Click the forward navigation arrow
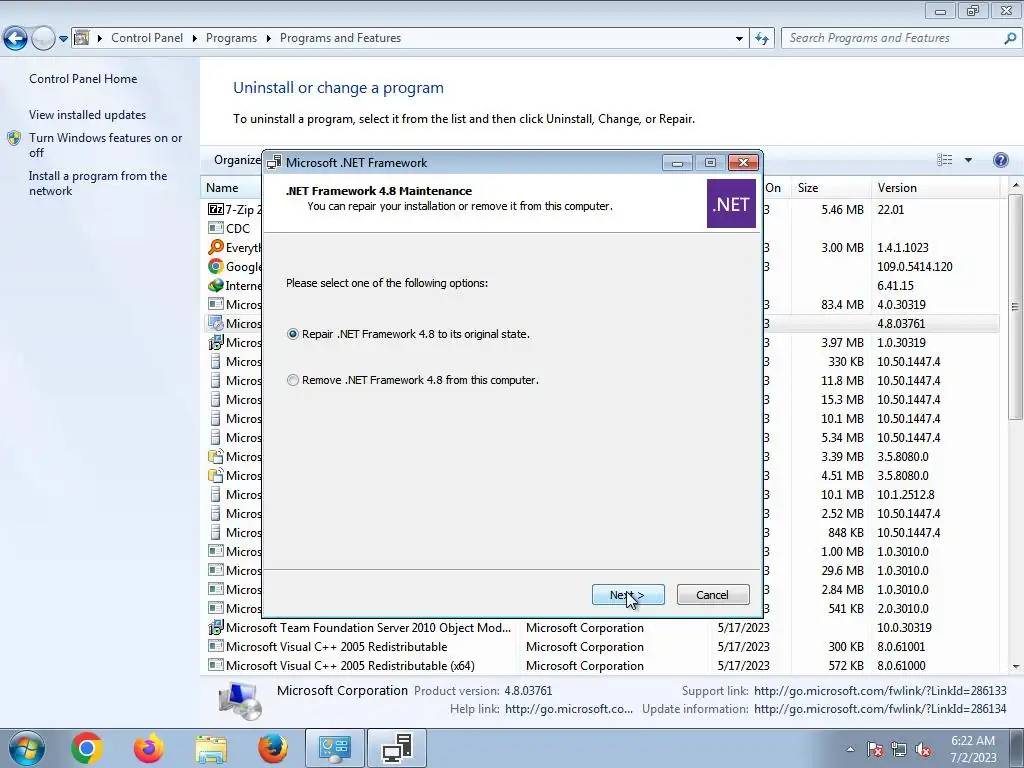Viewport: 1024px width, 768px height. coord(43,39)
